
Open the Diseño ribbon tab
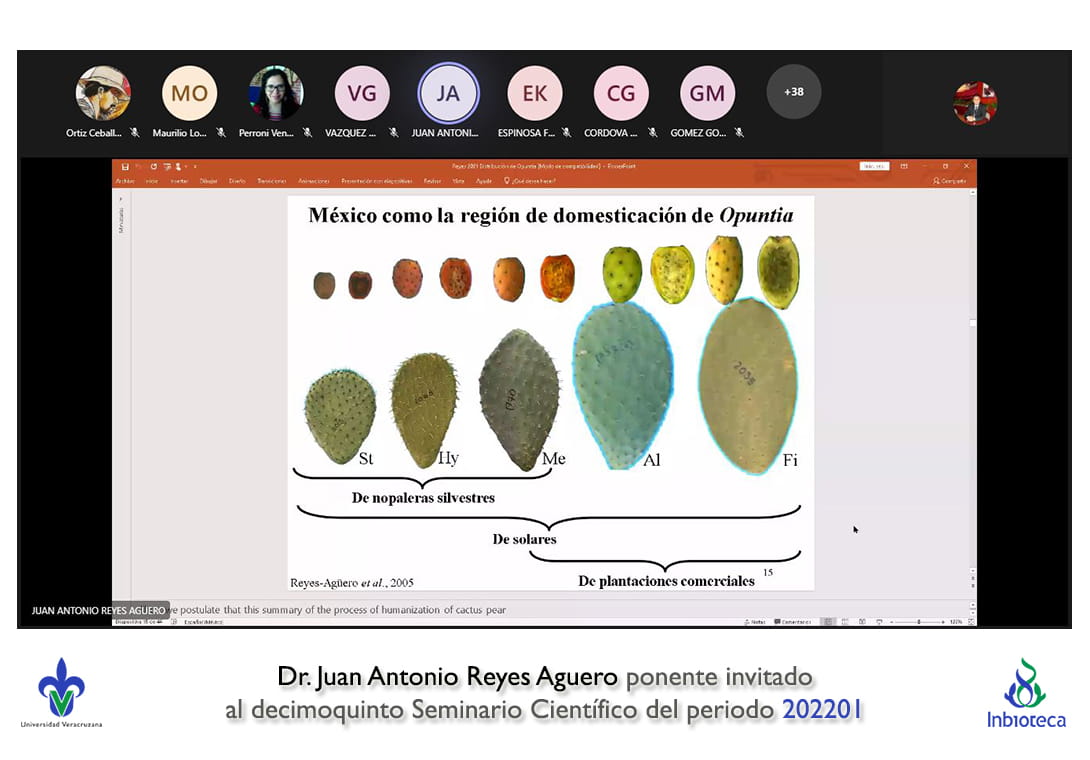pos(237,181)
